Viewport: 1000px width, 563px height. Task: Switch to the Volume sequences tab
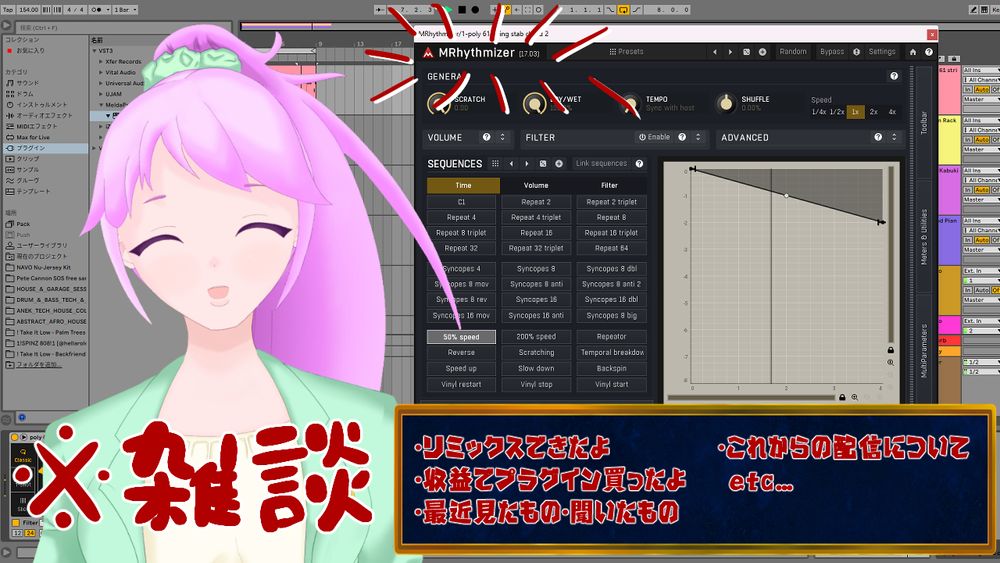[x=536, y=186]
